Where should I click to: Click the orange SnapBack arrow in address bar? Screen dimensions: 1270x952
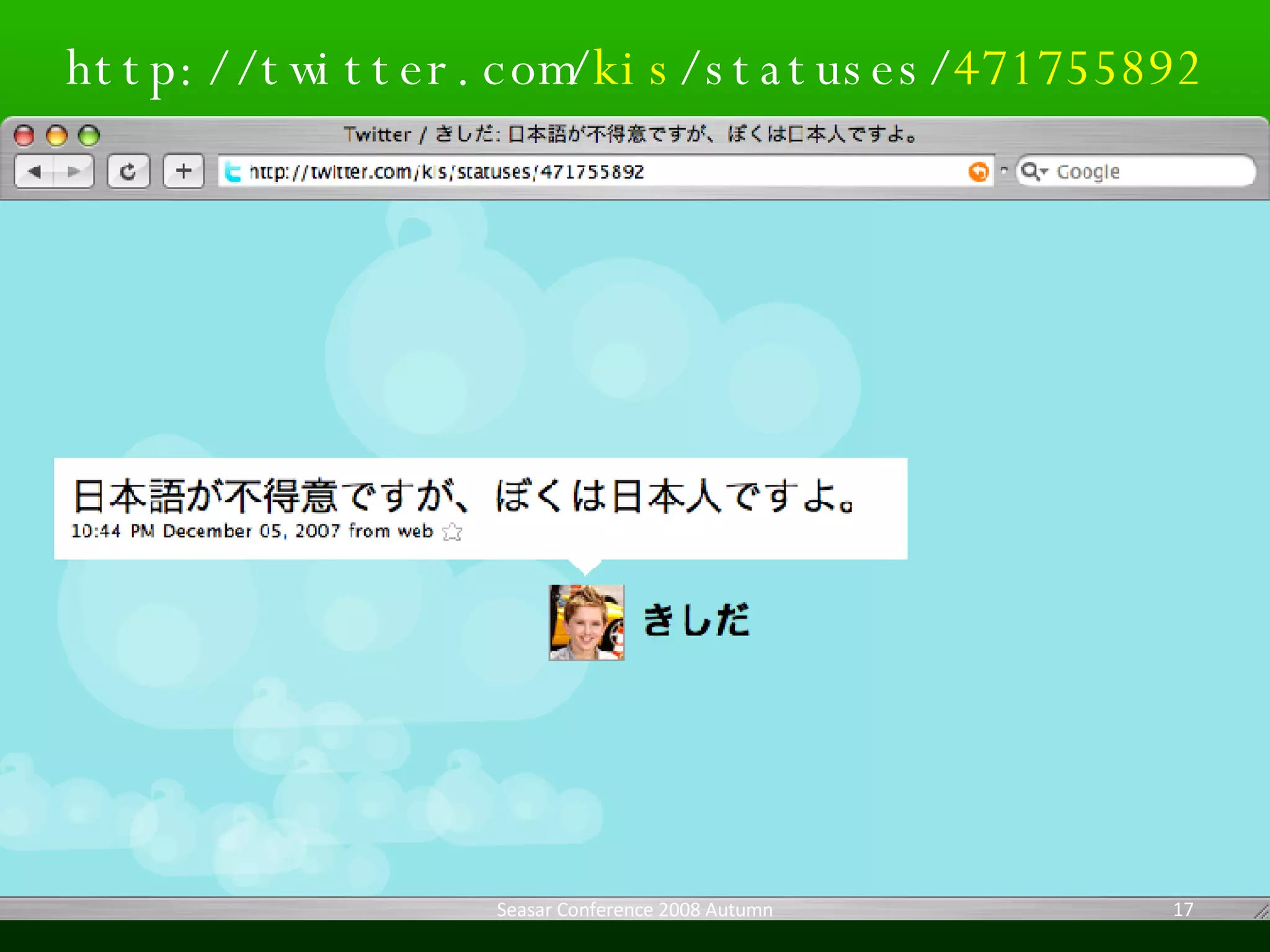pos(978,171)
